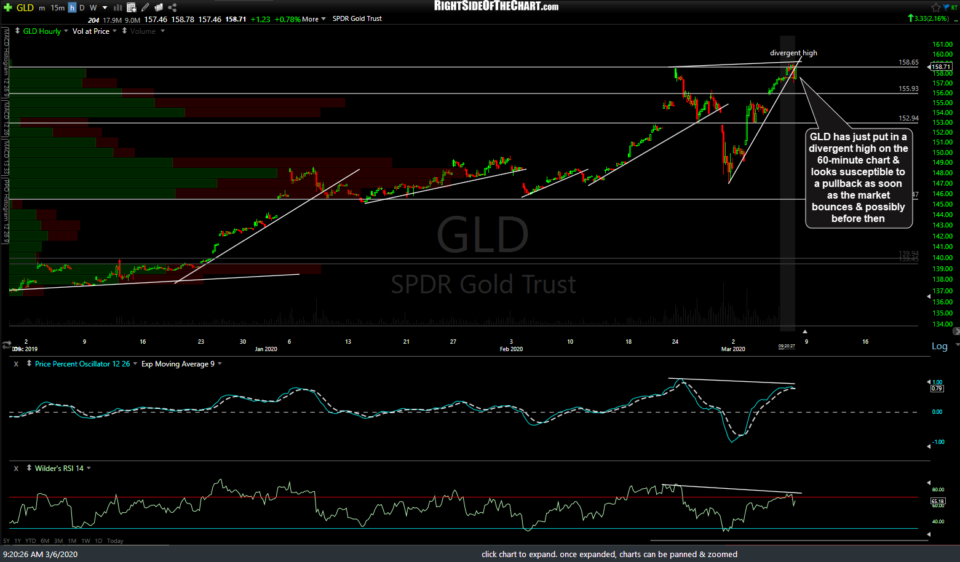This screenshot has width=960, height=562.
Task: Select the YTD time range
Action: [31, 541]
